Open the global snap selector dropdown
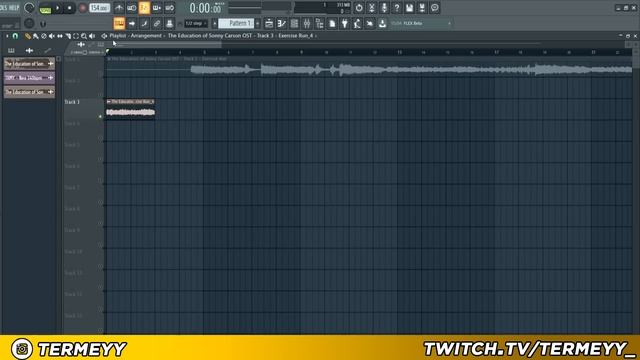Screen dimensions: 640x360 tap(196, 24)
